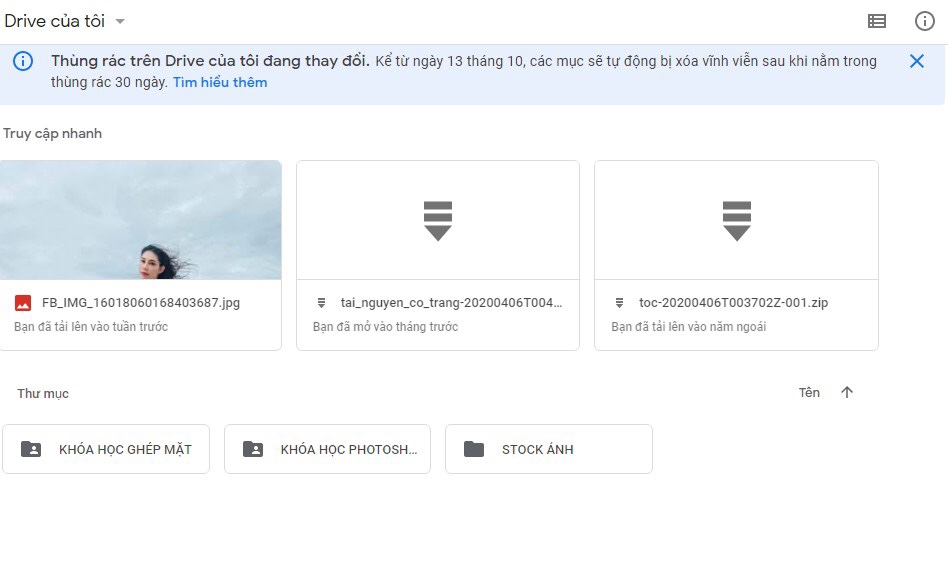Open FB_IMG_16018060168403687.jpg photo thumbnail
This screenshot has height=561, width=948.
[x=141, y=219]
